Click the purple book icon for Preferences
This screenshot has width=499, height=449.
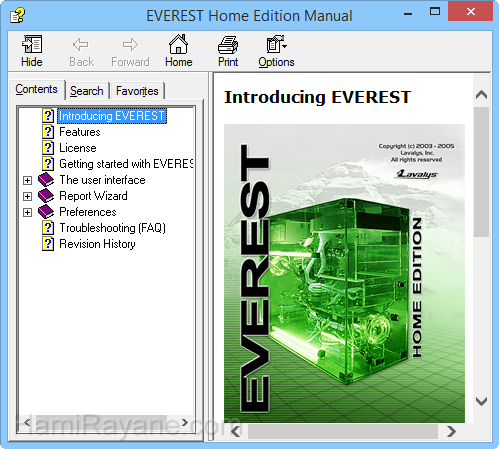point(46,212)
